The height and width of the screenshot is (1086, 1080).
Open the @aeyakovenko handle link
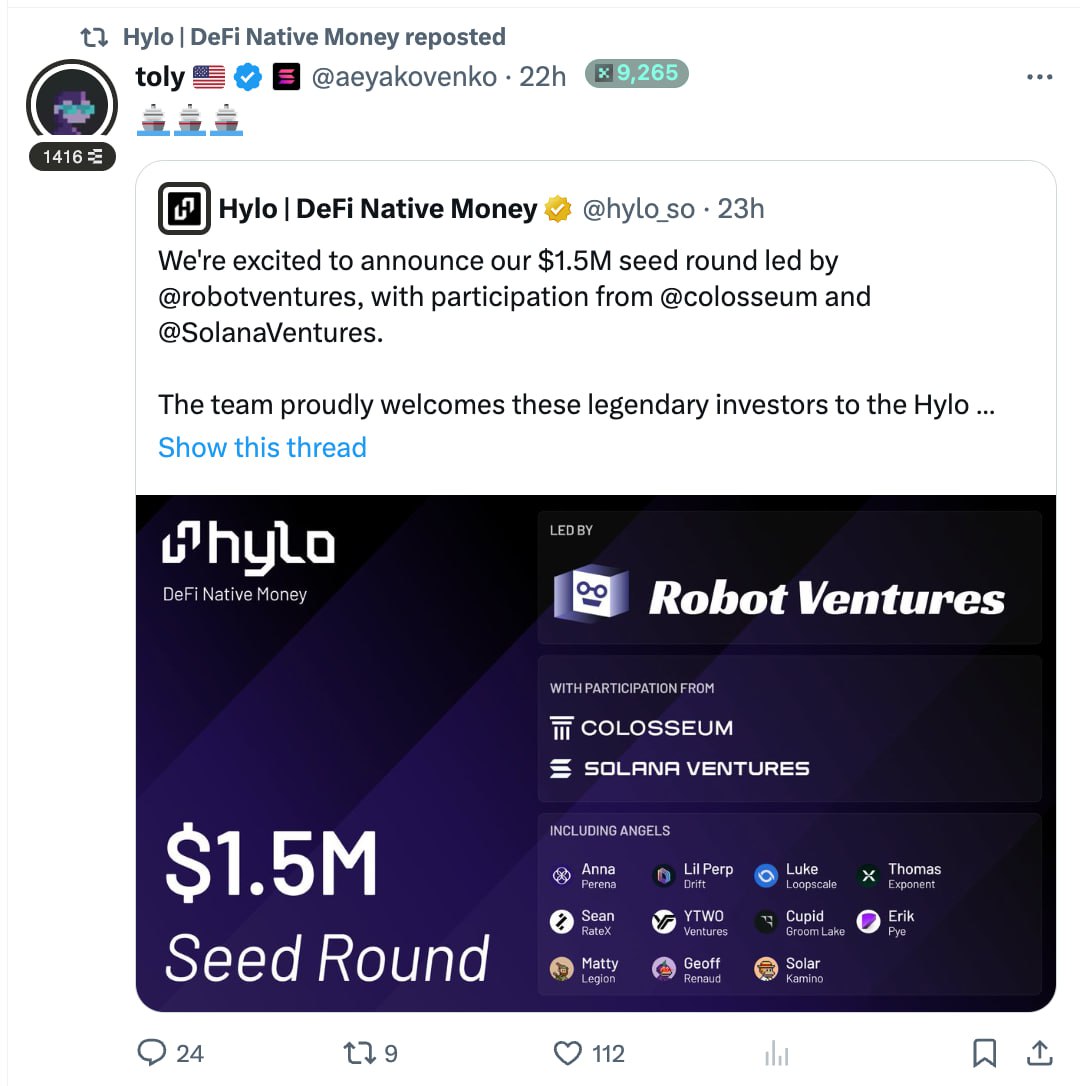pyautogui.click(x=405, y=77)
